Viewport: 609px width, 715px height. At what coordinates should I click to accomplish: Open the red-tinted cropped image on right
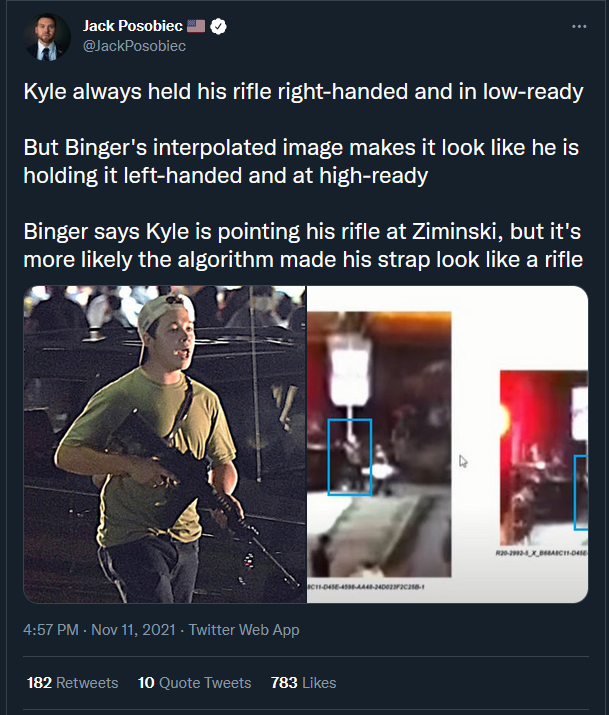click(x=544, y=458)
